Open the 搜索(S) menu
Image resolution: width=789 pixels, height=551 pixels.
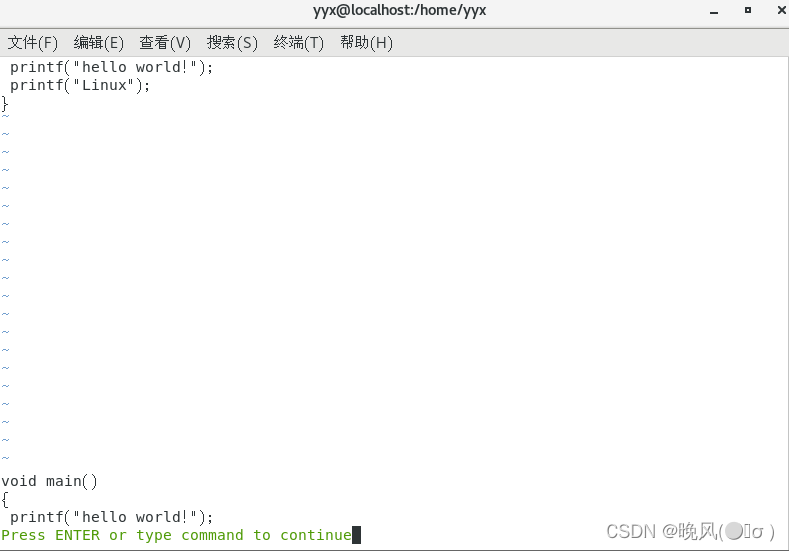coord(232,43)
